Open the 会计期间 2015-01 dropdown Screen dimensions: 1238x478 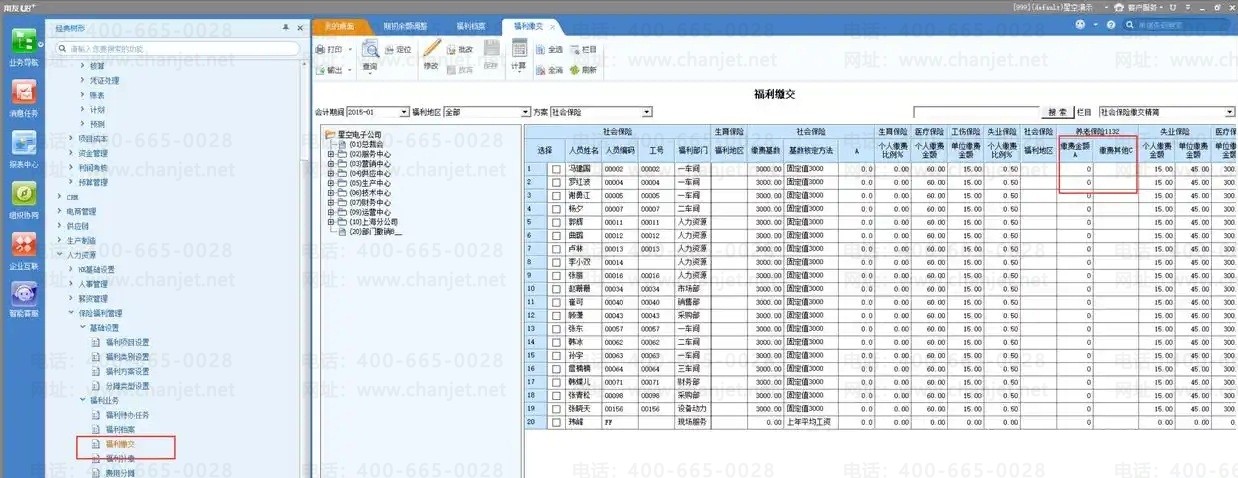point(404,112)
